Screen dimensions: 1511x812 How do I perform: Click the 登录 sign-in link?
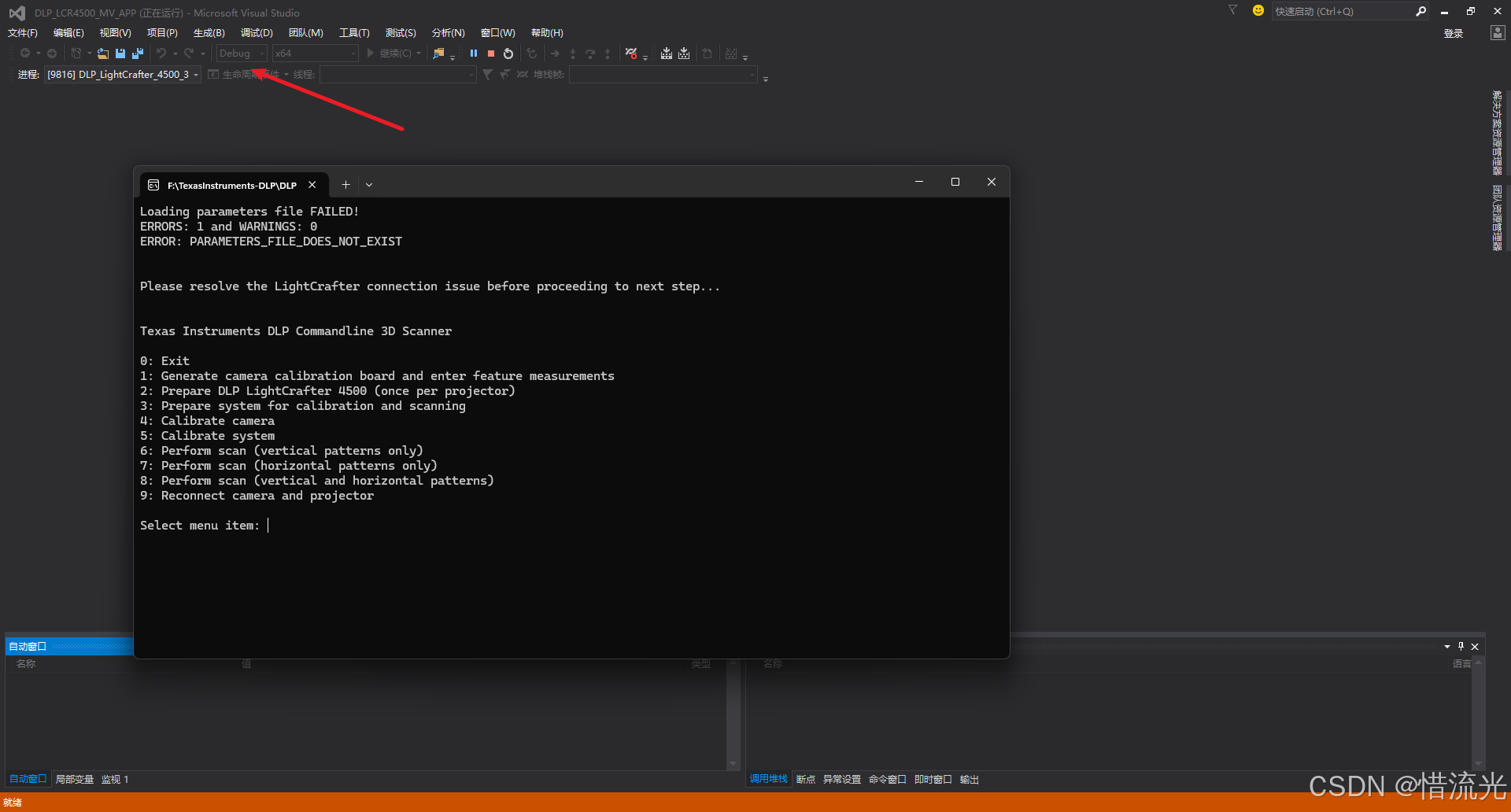tap(1453, 33)
